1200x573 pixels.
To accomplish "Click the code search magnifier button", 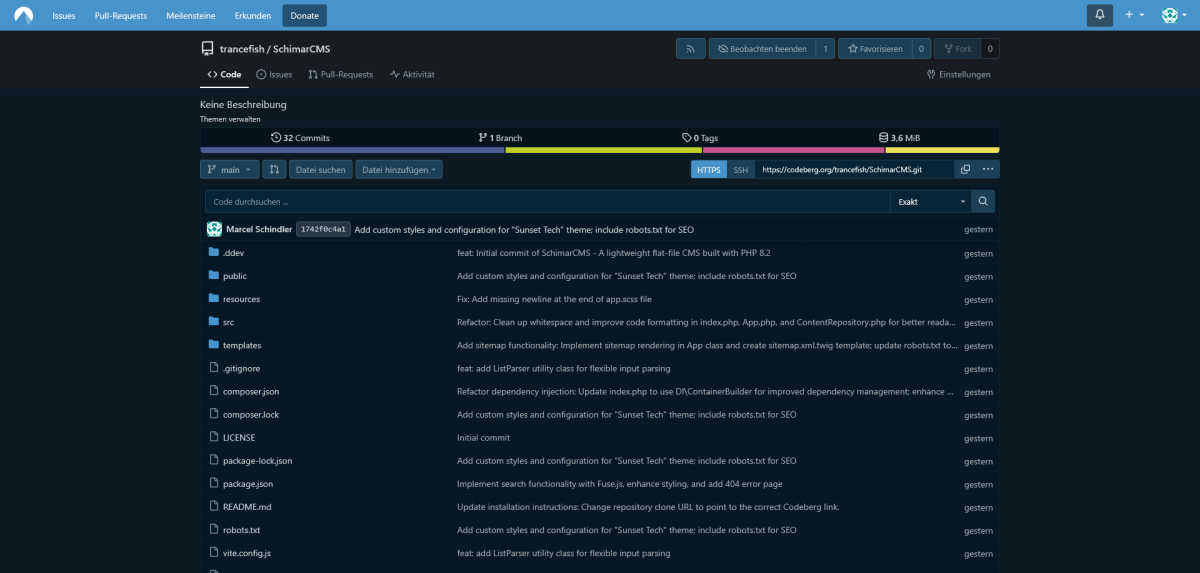I will pos(983,201).
